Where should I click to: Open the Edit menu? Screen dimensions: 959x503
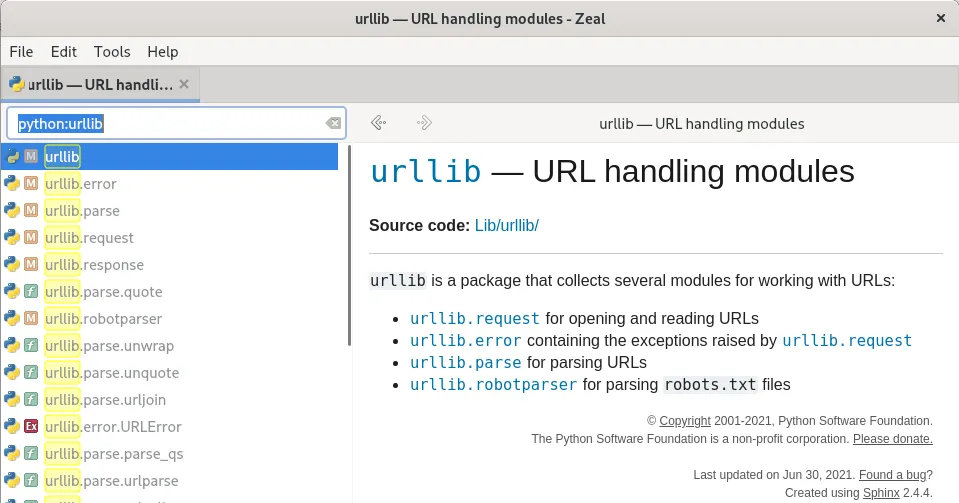64,52
